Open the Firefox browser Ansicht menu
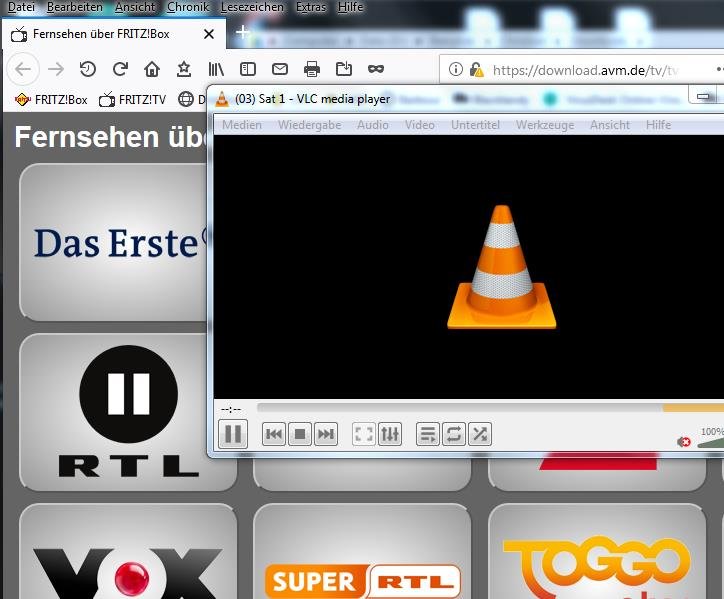This screenshot has width=724, height=599. coord(135,7)
